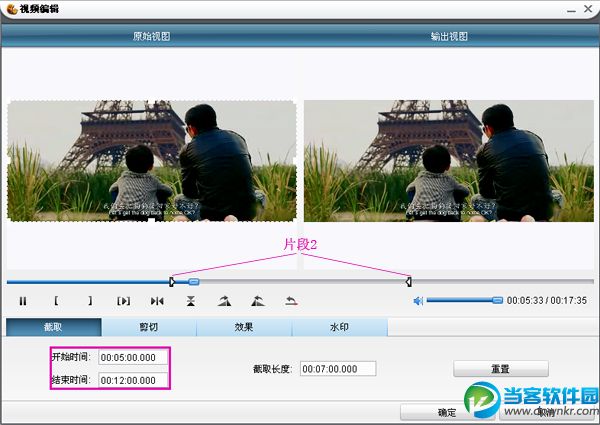Viewport: 600px width, 425px height.
Task: Click the 原始视图 header label
Action: [152, 36]
